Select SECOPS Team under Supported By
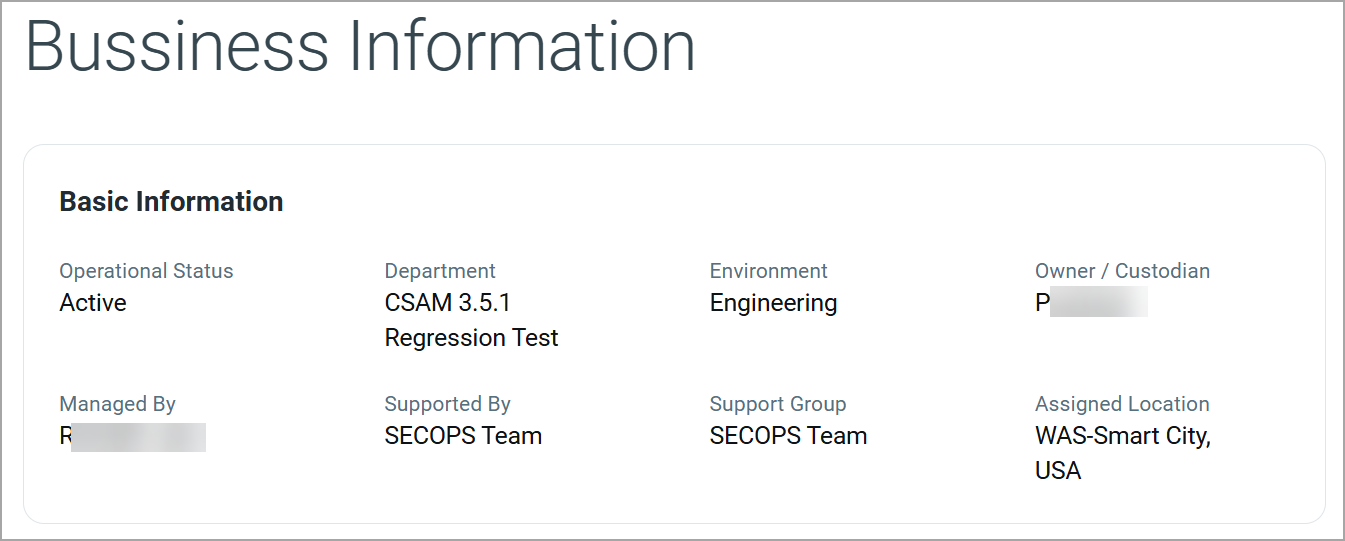The width and height of the screenshot is (1345, 541). pos(463,436)
